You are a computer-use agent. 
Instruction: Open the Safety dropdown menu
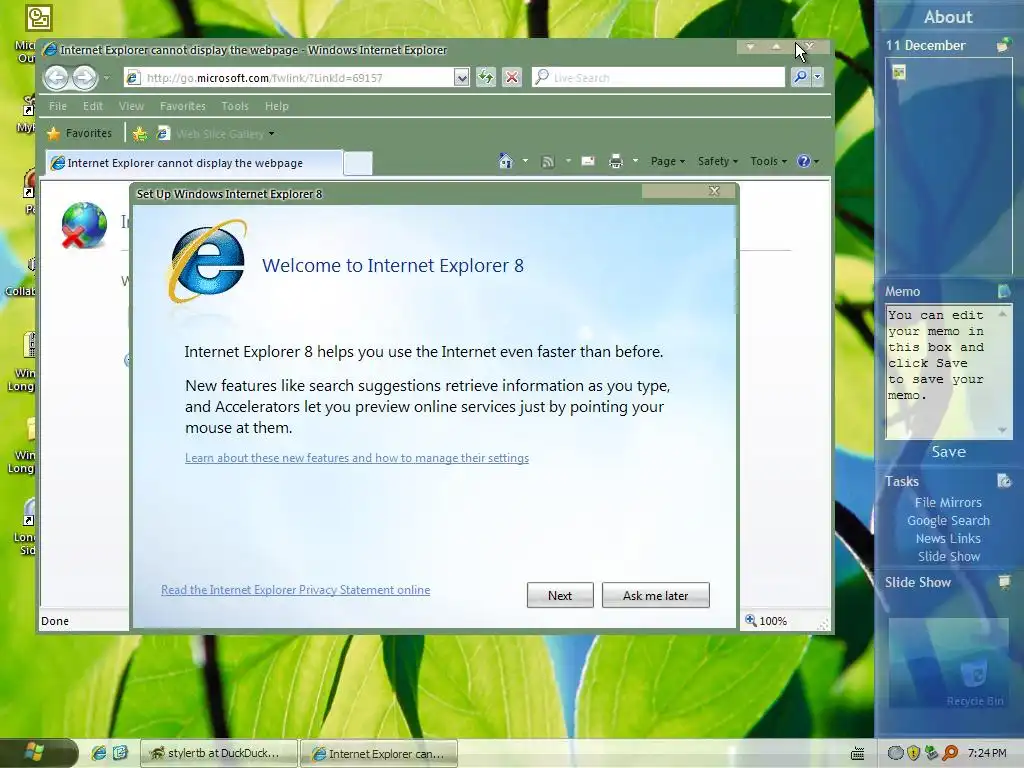[718, 161]
